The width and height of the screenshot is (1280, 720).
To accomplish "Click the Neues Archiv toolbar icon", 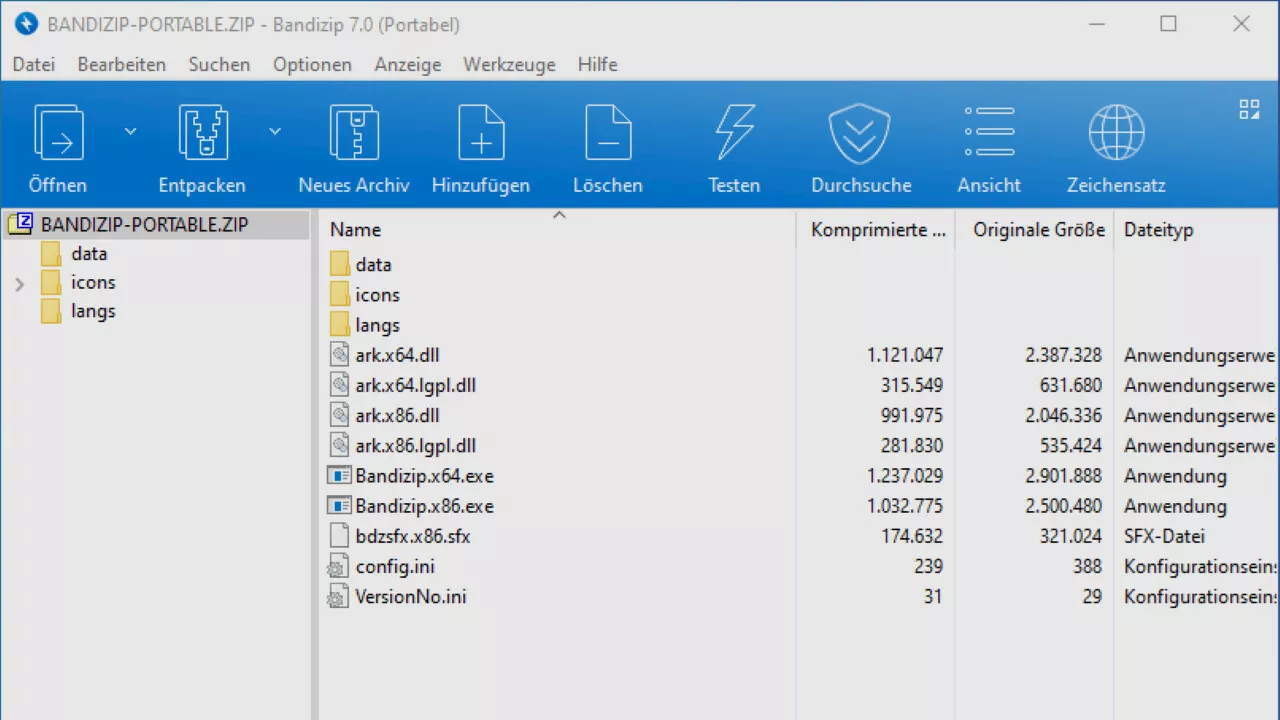I will pyautogui.click(x=354, y=132).
